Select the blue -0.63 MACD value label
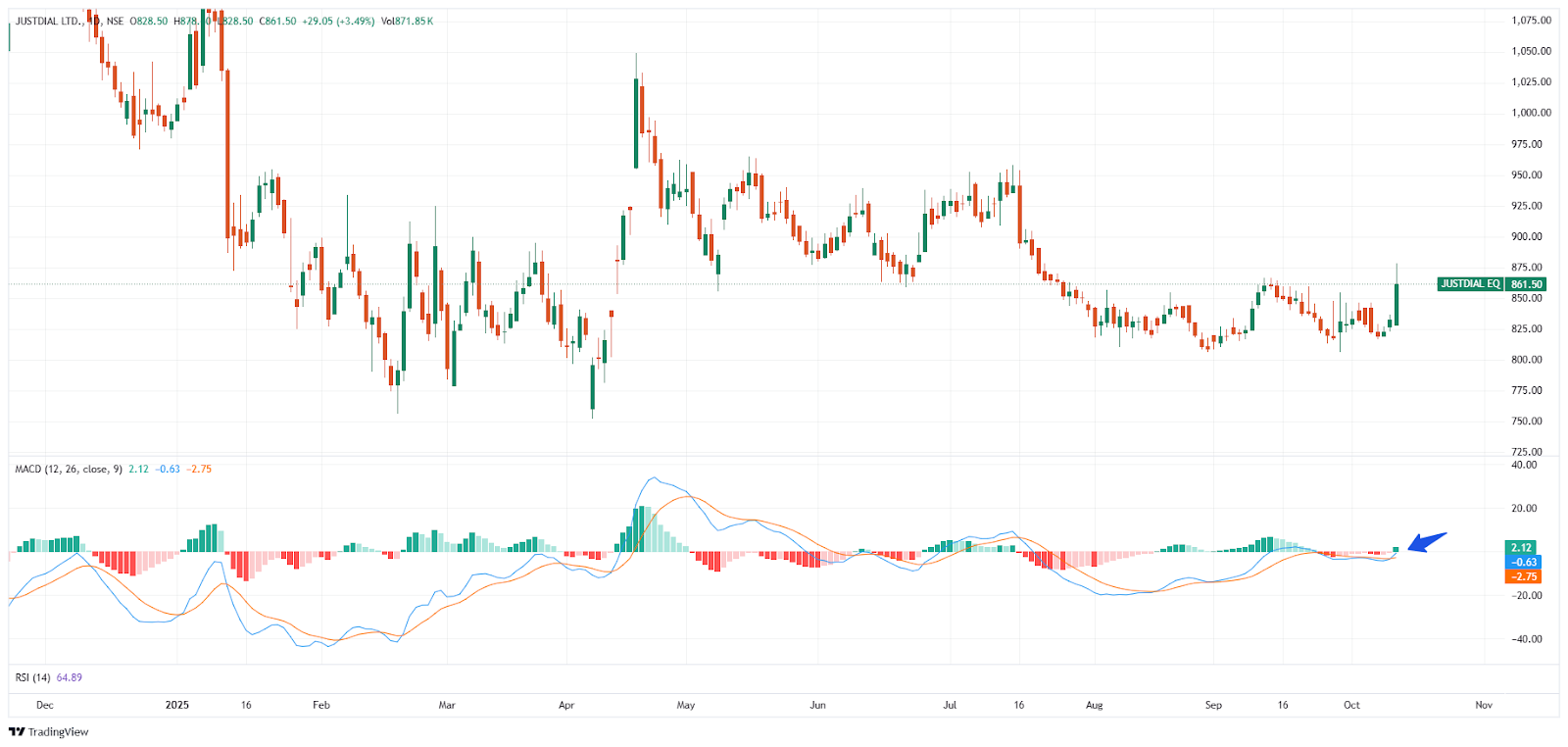This screenshot has height=747, width=1568. 1523,563
